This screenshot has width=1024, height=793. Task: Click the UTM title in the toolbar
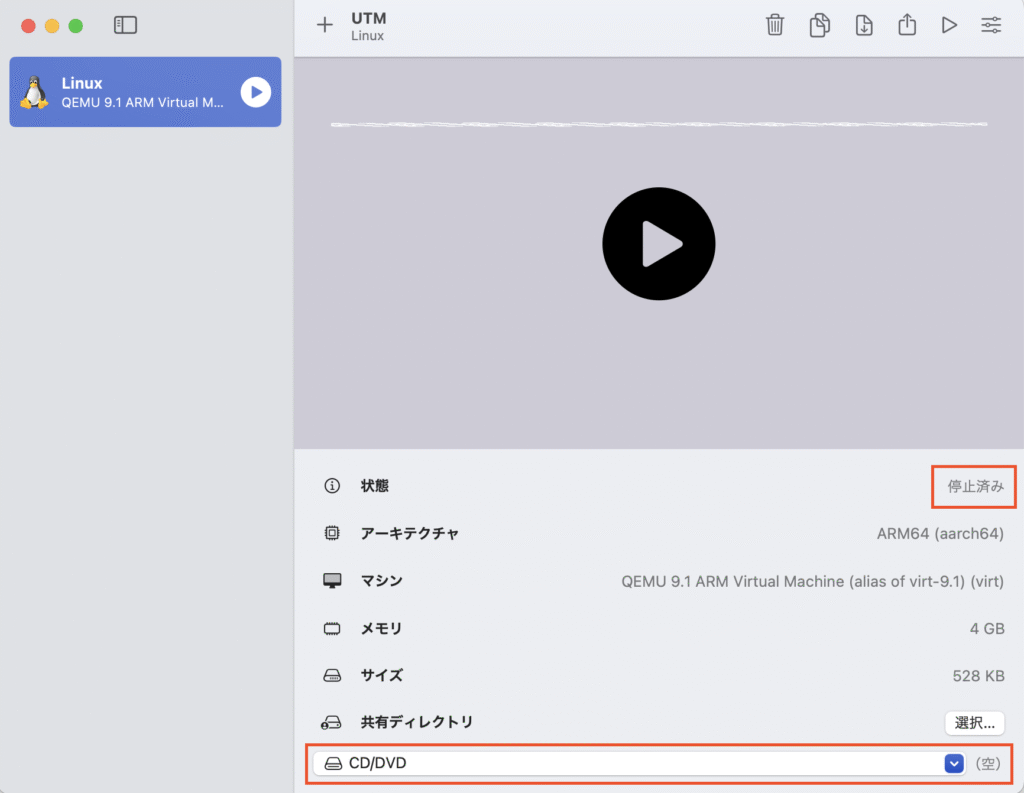368,18
